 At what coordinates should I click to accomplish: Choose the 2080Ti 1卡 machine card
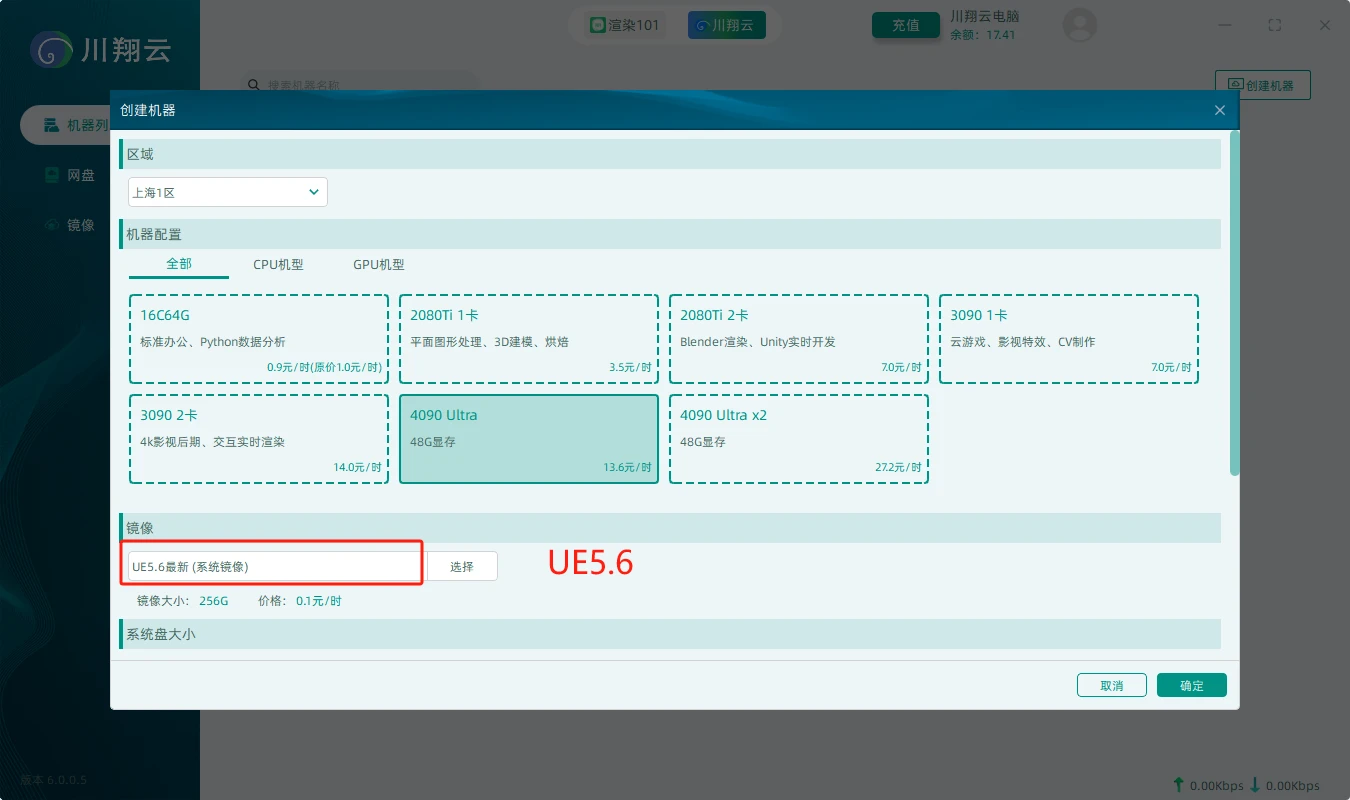[x=529, y=339]
